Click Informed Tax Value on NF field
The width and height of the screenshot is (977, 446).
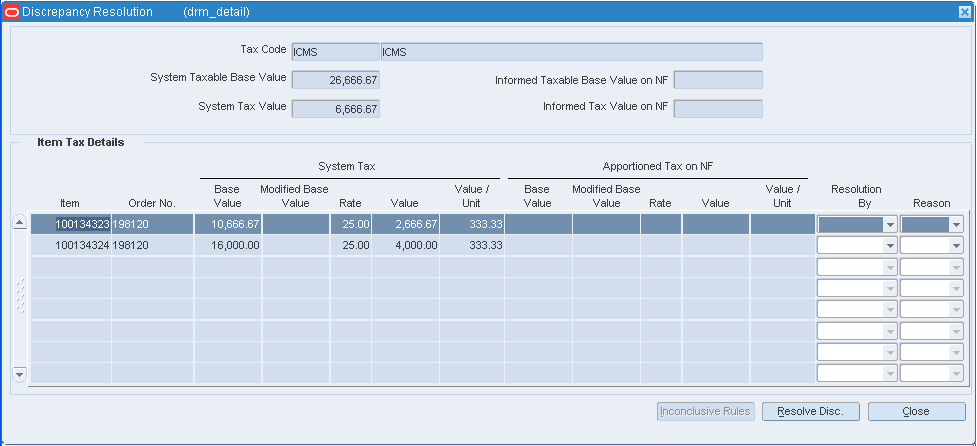pyautogui.click(x=718, y=109)
